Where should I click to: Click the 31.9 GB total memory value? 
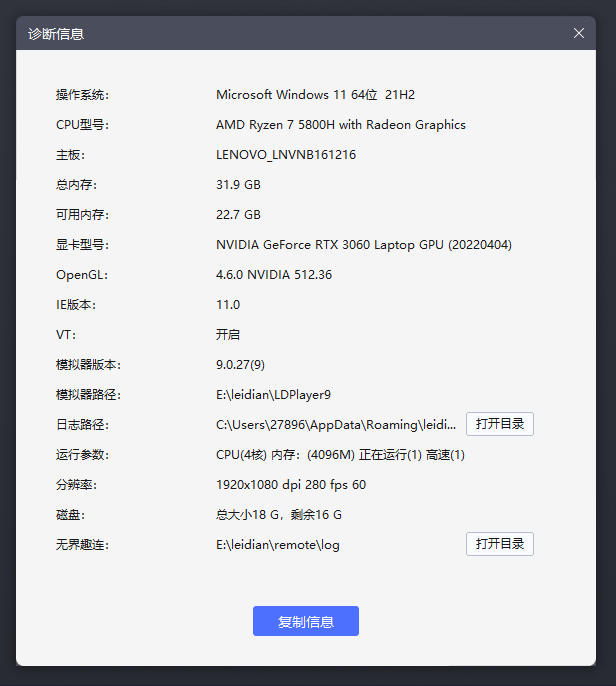point(238,185)
